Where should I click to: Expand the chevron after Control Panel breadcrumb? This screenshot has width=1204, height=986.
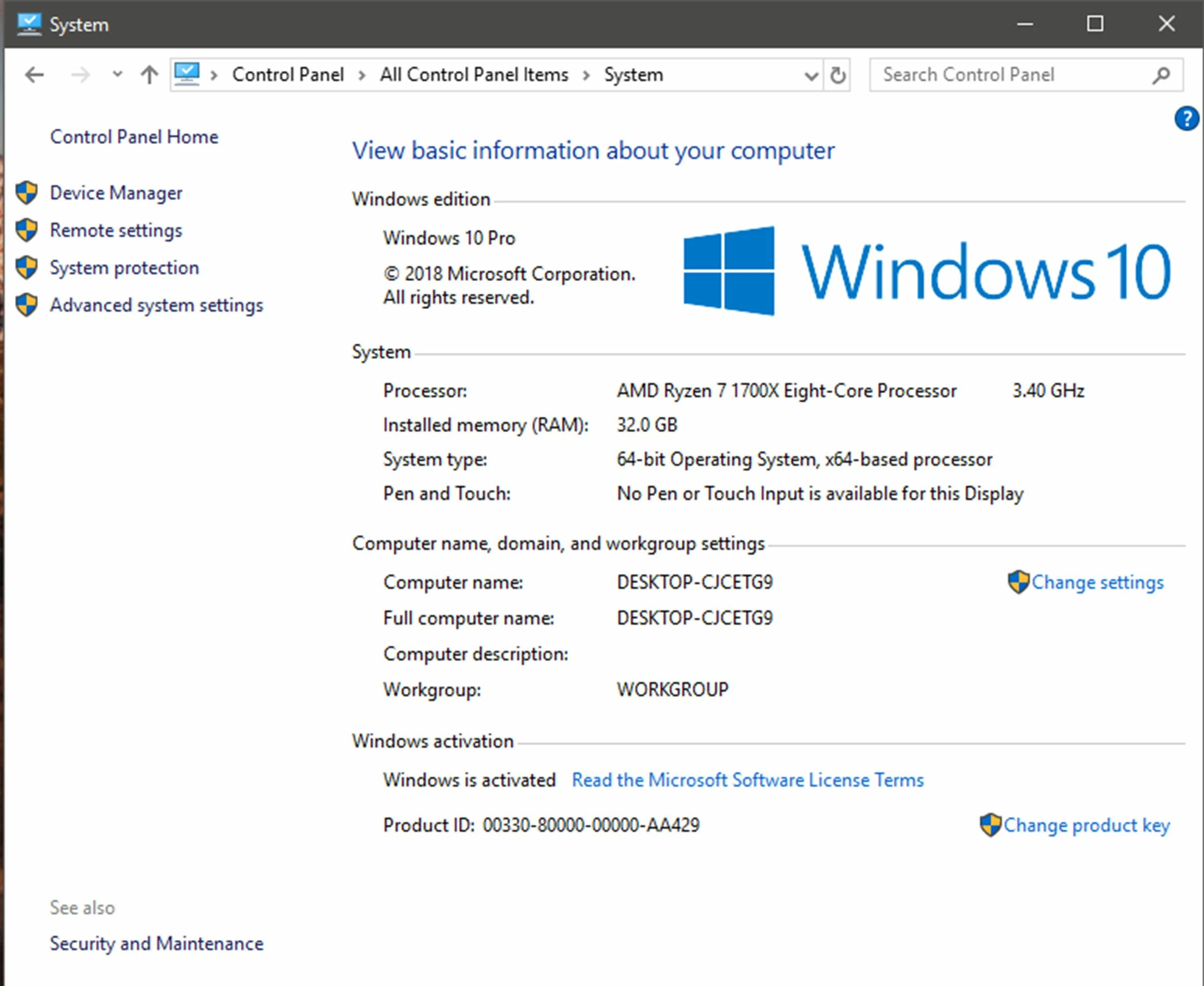362,75
